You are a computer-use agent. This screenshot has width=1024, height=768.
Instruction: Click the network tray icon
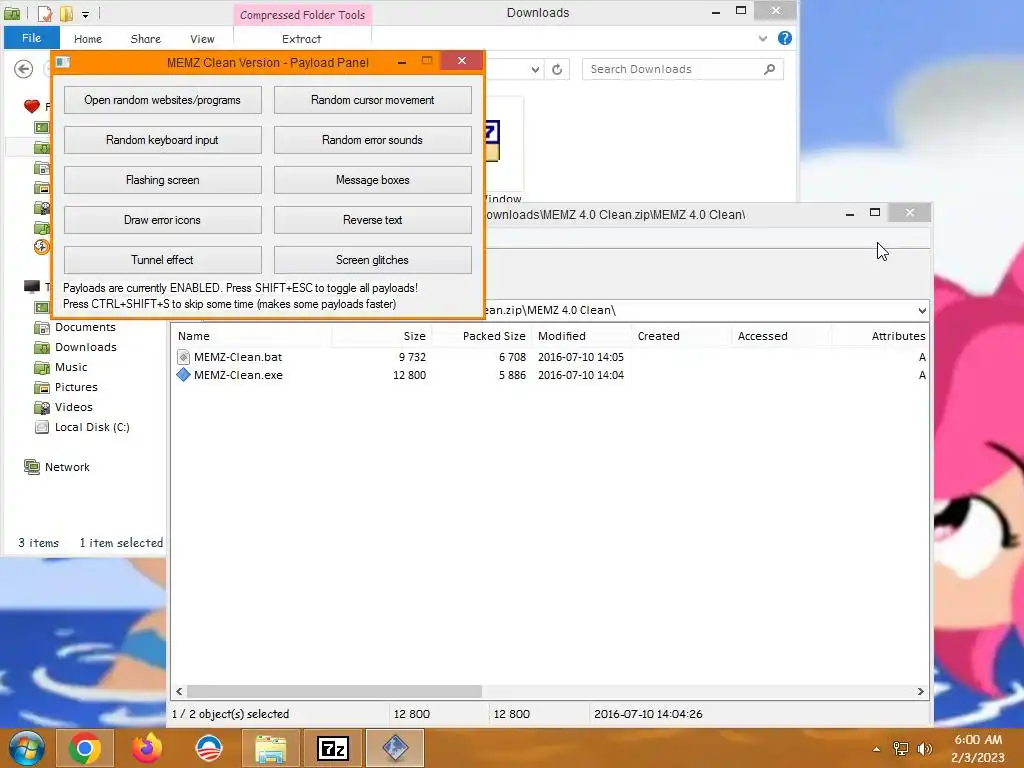pos(901,749)
